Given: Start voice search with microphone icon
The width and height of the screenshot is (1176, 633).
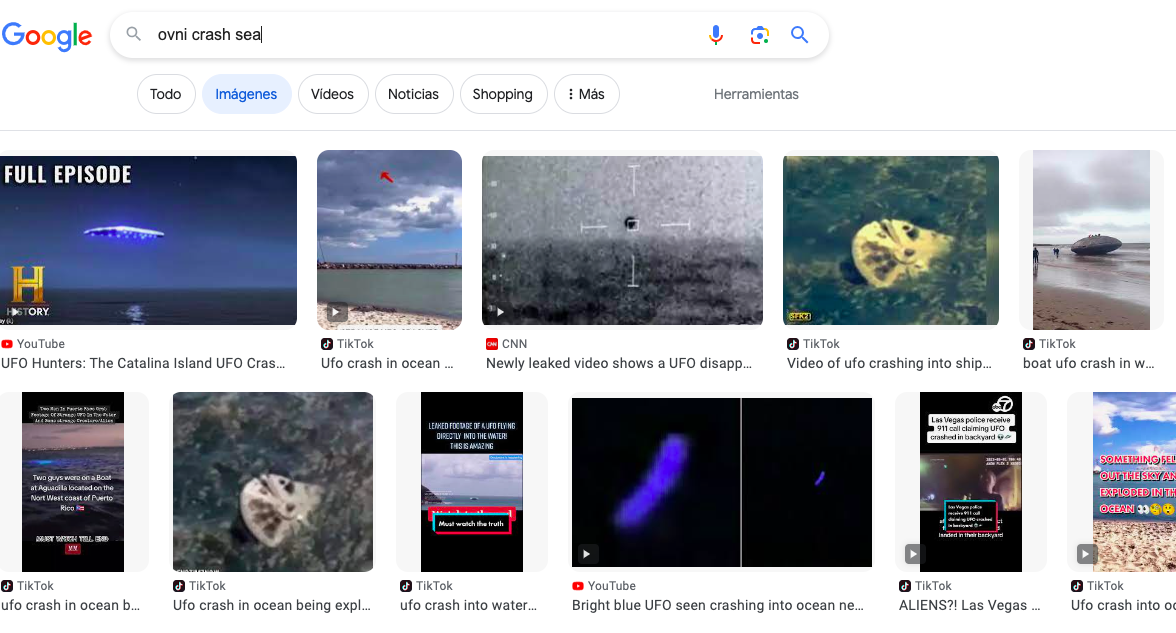Looking at the screenshot, I should (716, 35).
